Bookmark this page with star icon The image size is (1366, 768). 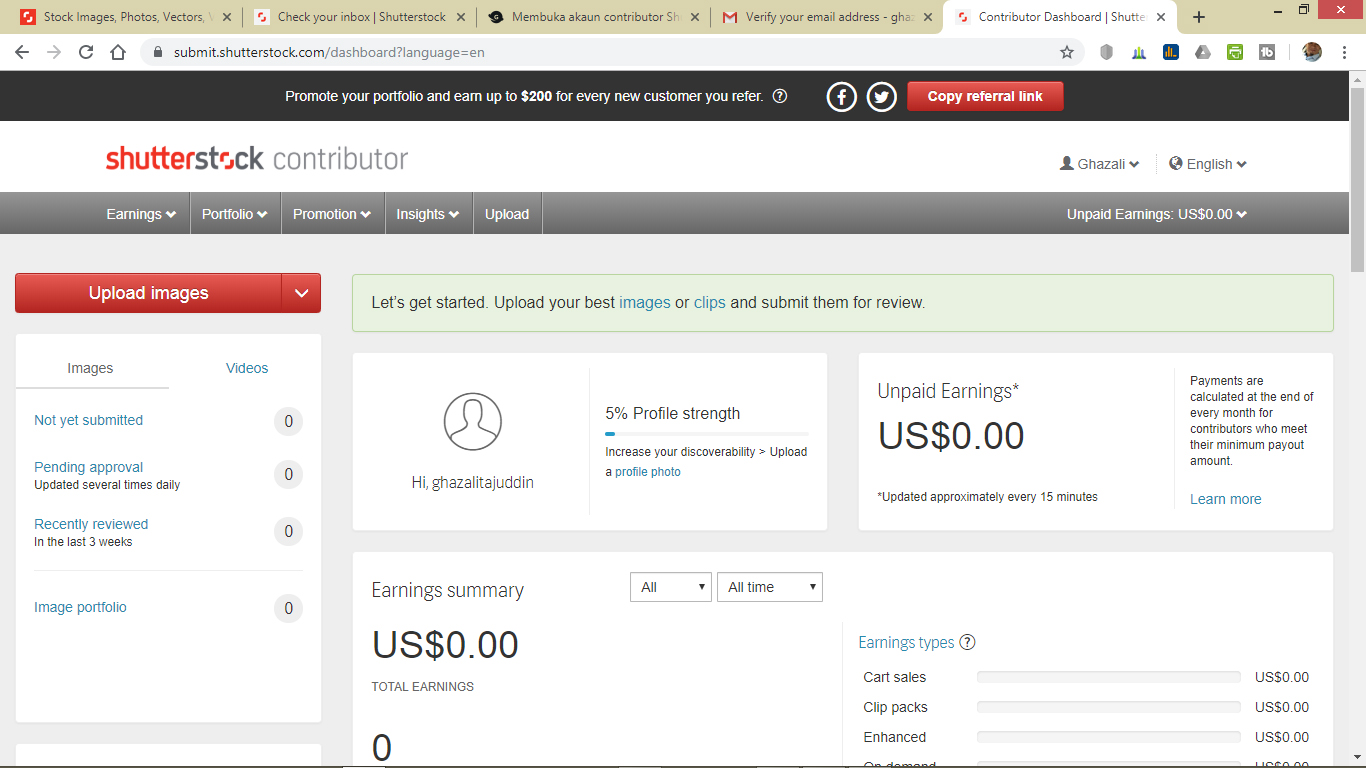1067,52
